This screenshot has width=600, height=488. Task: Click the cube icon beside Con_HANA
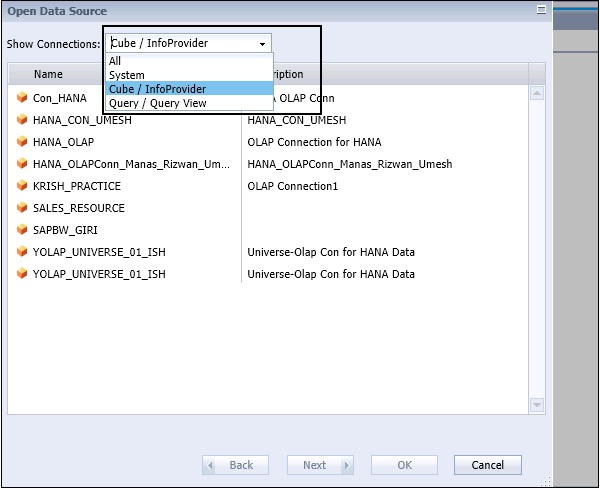[x=22, y=98]
